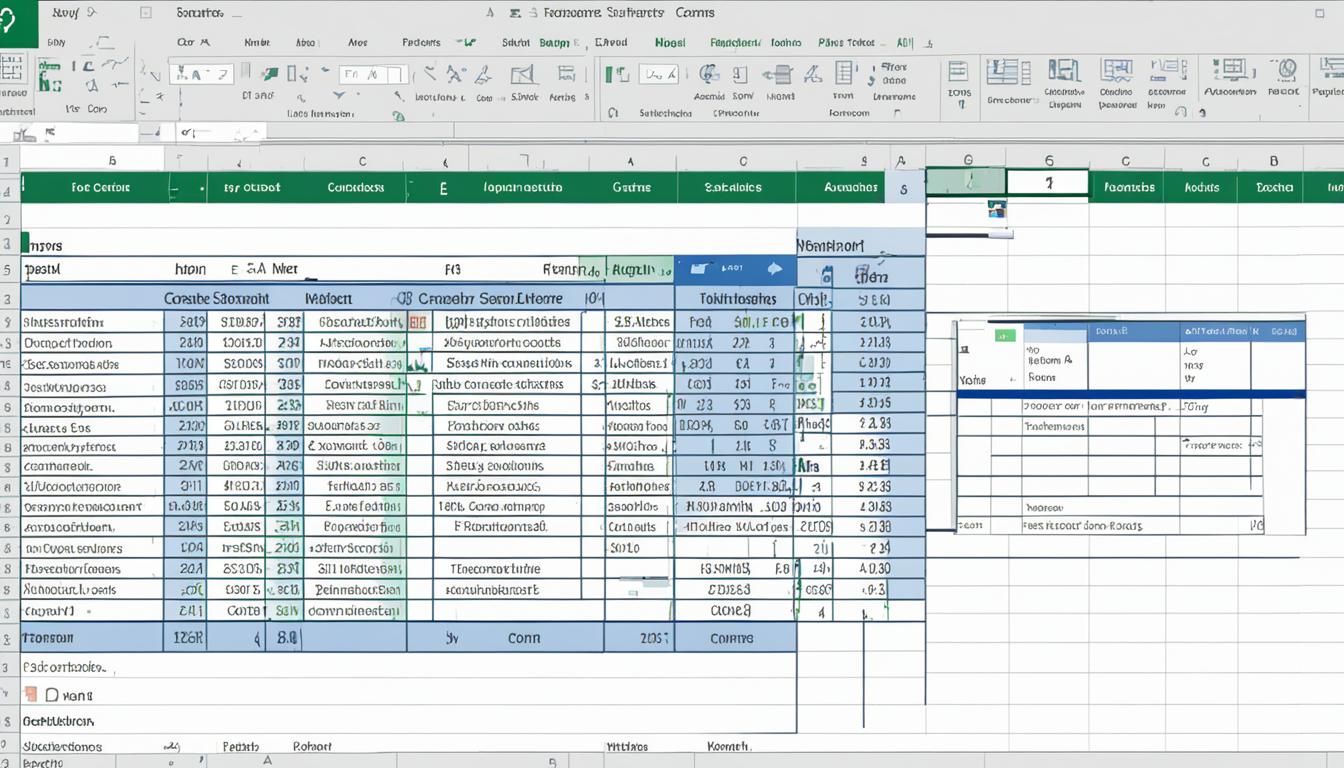The width and height of the screenshot is (1344, 768).
Task: Toggle the small checkbox in the quick access toolbar
Action: 146,11
